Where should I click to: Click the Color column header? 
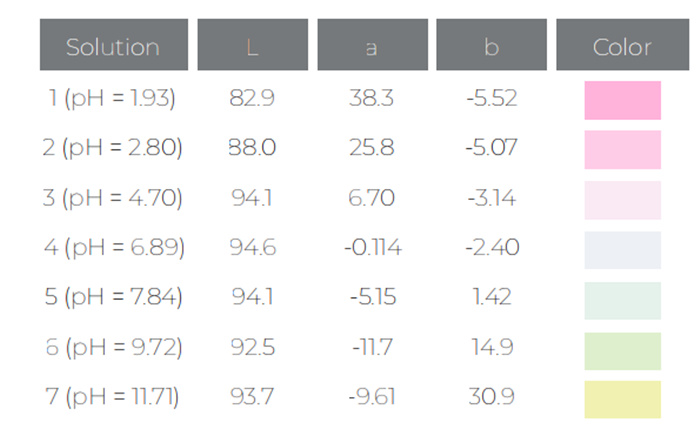tap(622, 46)
